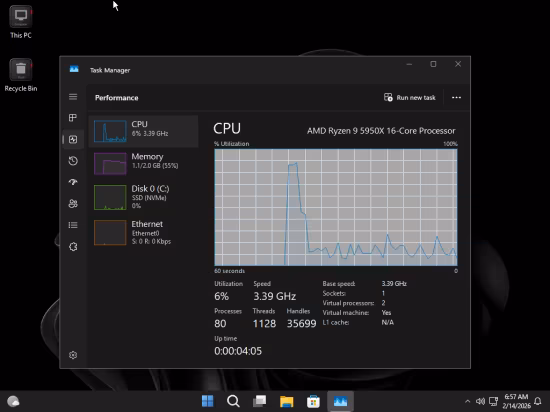
Task: Select the Performance page icon in sidebar
Action: (x=73, y=140)
